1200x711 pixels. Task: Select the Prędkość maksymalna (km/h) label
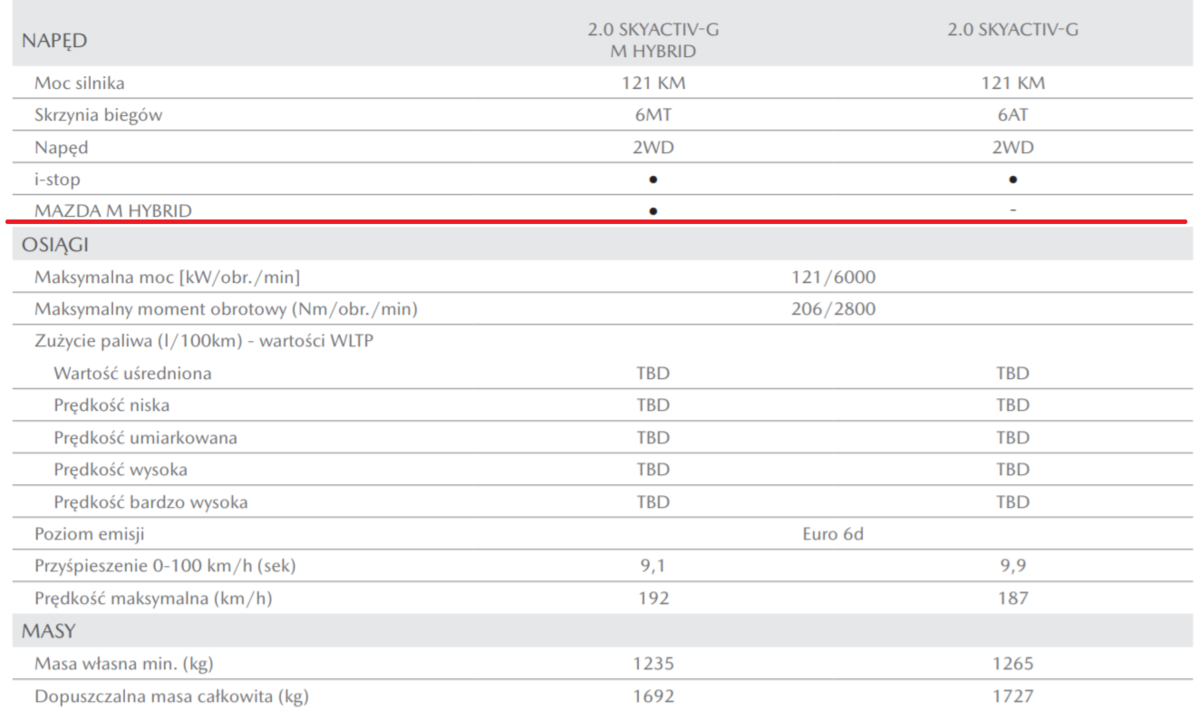(153, 599)
